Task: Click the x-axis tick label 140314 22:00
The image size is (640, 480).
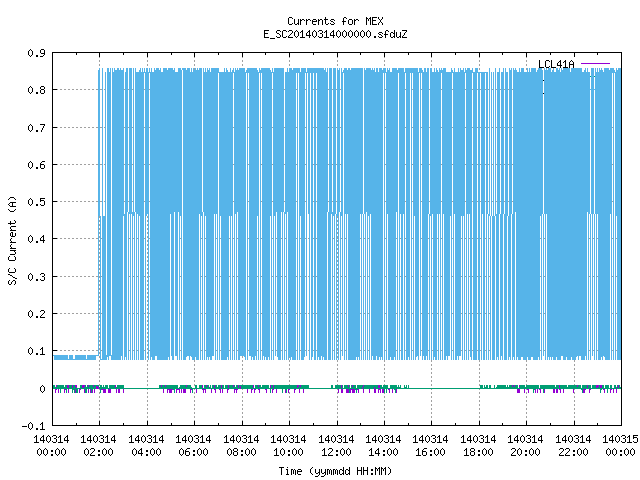Action: 573,446
